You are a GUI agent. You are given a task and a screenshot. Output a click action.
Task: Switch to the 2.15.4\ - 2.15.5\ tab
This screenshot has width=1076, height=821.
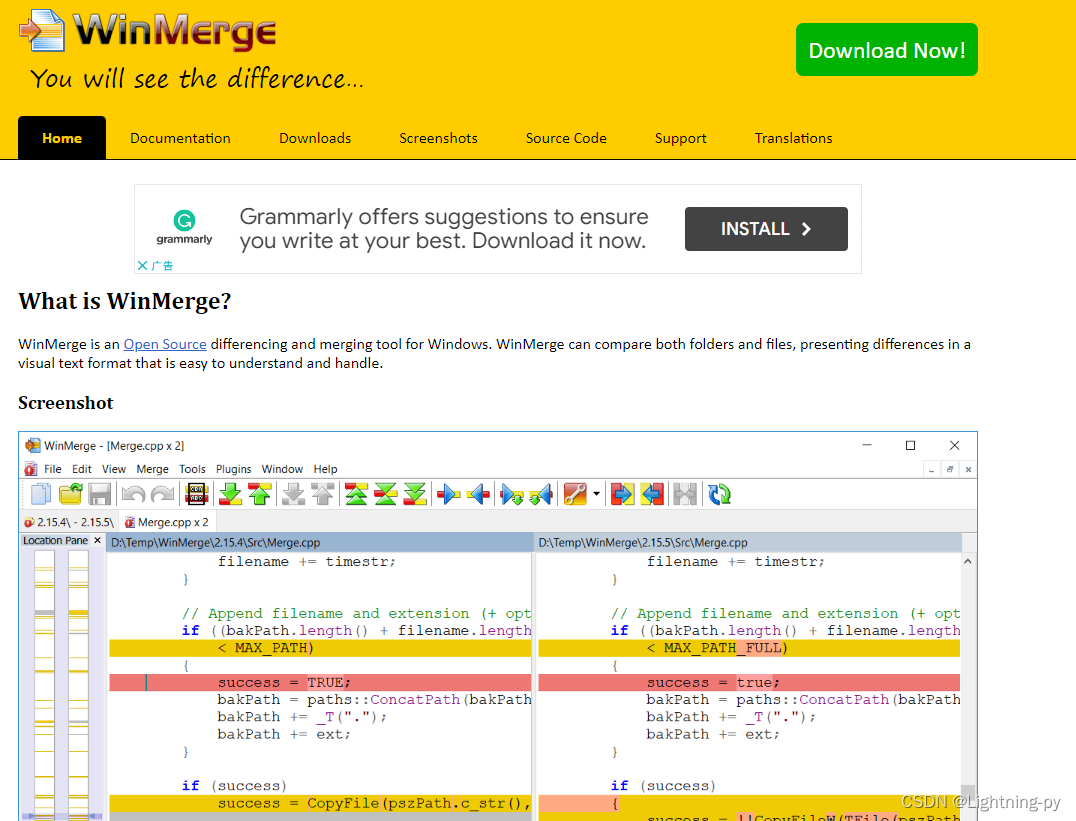(x=69, y=522)
